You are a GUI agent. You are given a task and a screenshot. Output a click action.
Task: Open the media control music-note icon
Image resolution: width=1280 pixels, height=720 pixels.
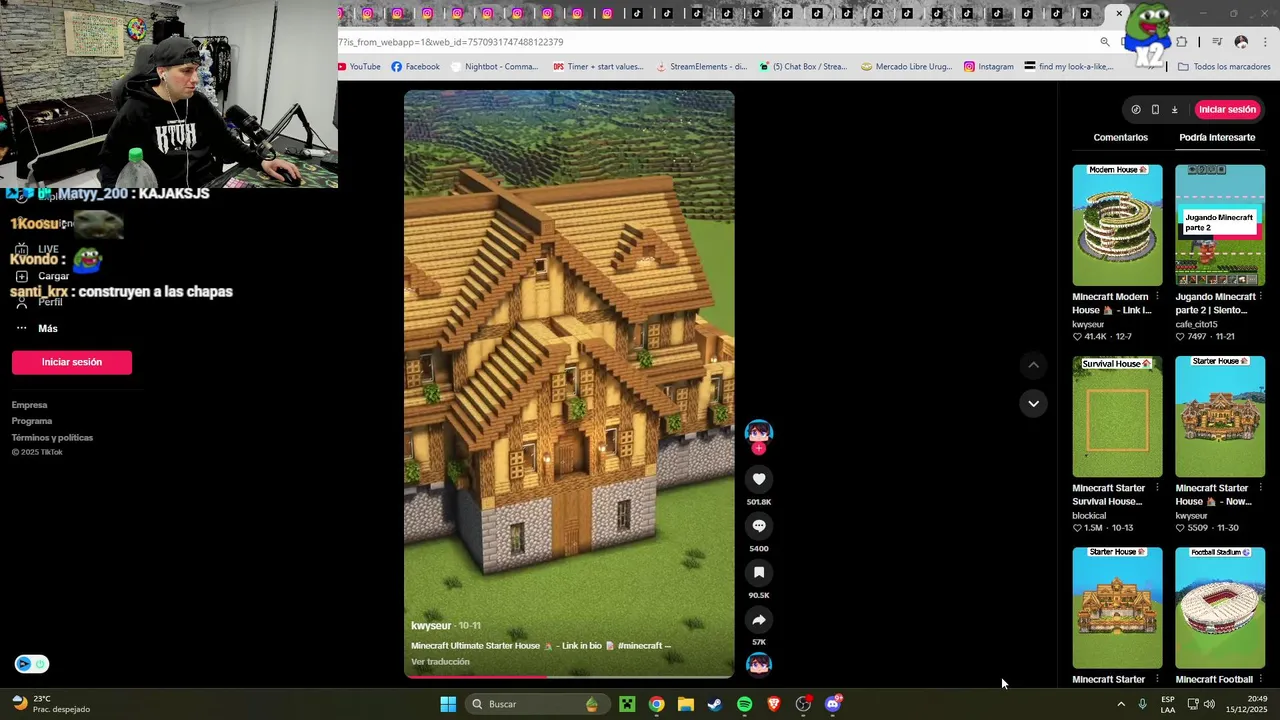coord(1217,42)
